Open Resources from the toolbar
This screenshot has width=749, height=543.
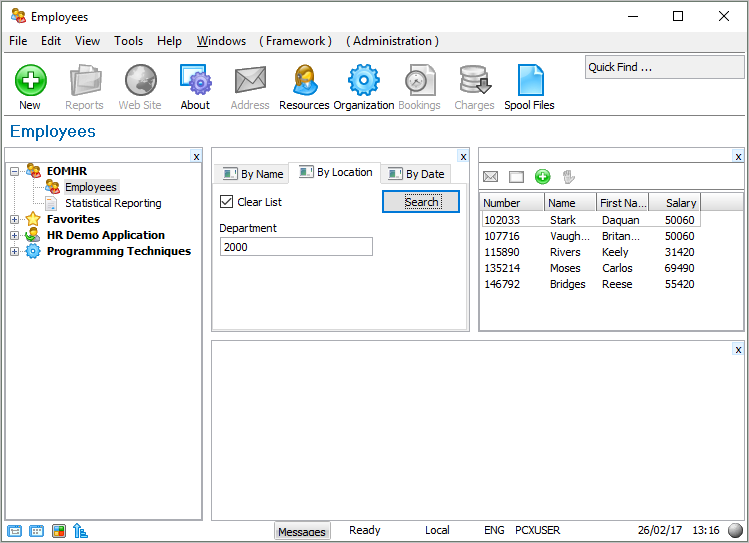(x=304, y=81)
